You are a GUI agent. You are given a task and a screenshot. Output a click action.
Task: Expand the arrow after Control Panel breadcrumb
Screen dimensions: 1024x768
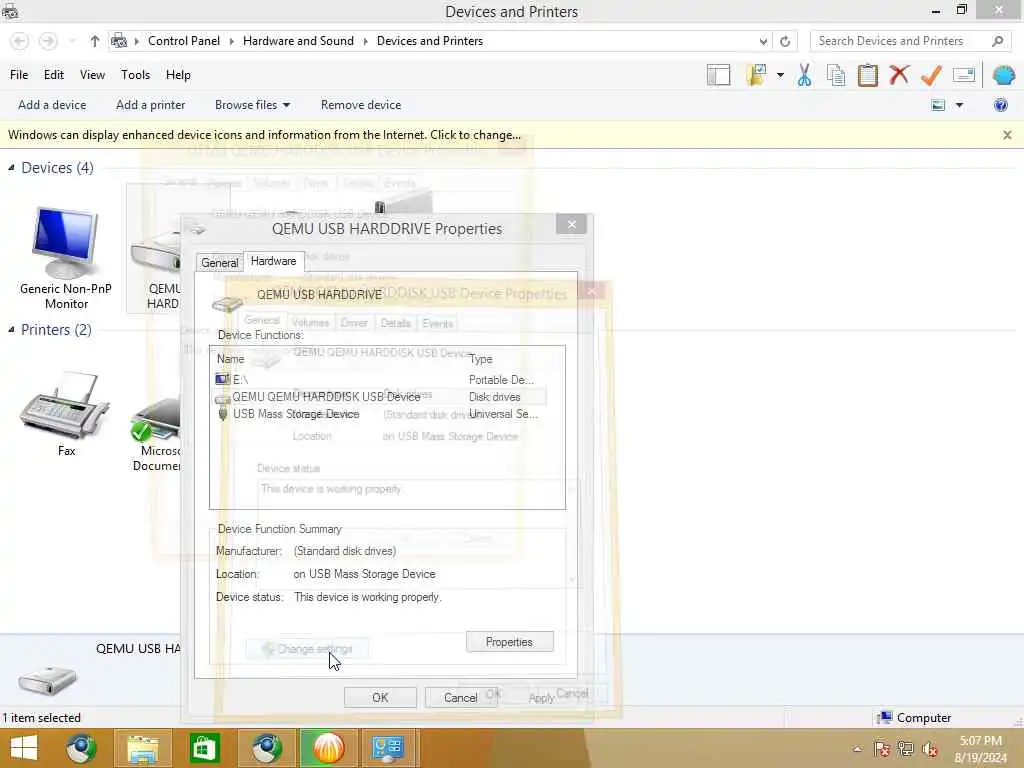click(x=231, y=41)
